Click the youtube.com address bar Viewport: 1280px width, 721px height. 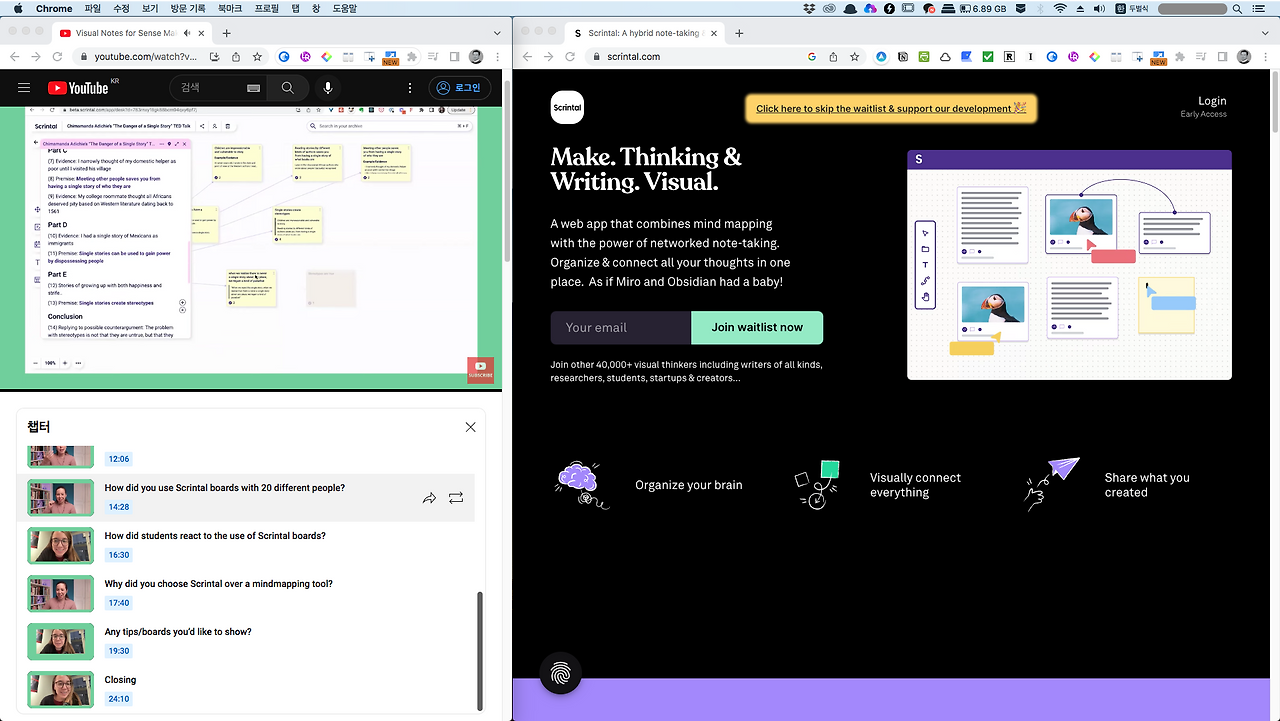144,57
